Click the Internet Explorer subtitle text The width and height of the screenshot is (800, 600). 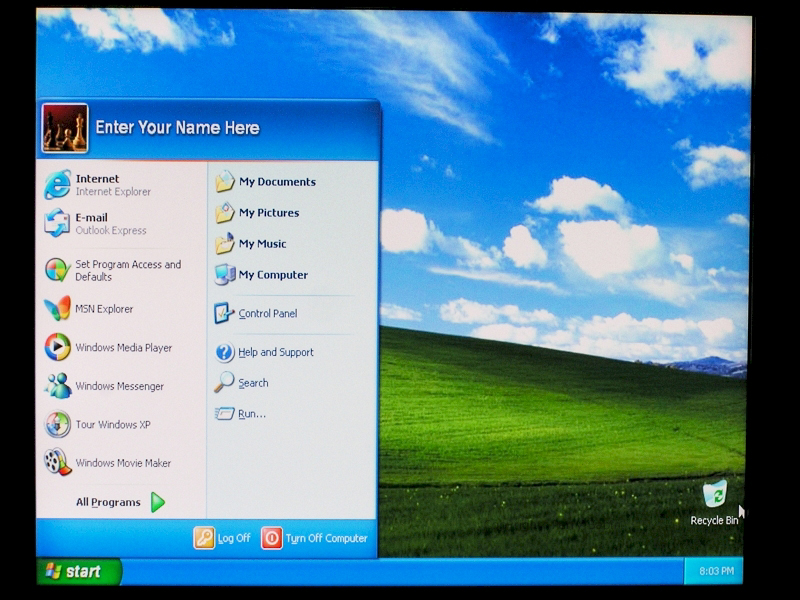(x=113, y=192)
